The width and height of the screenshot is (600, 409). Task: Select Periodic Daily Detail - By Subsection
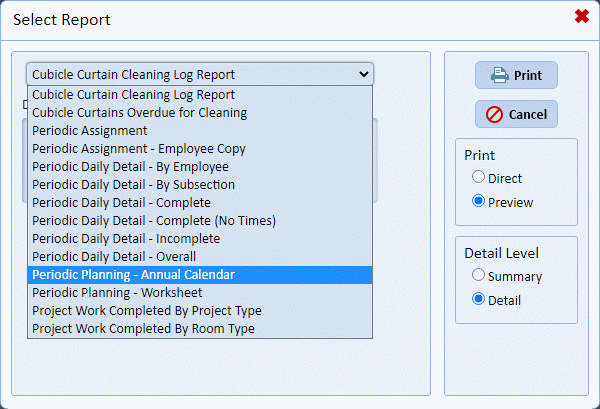click(x=133, y=185)
